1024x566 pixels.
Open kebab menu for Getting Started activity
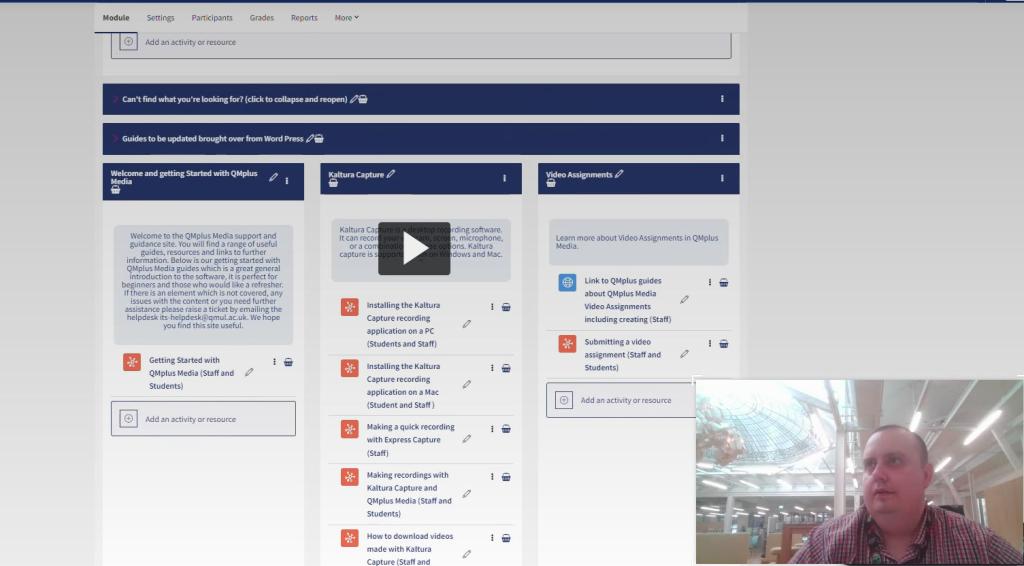[274, 362]
